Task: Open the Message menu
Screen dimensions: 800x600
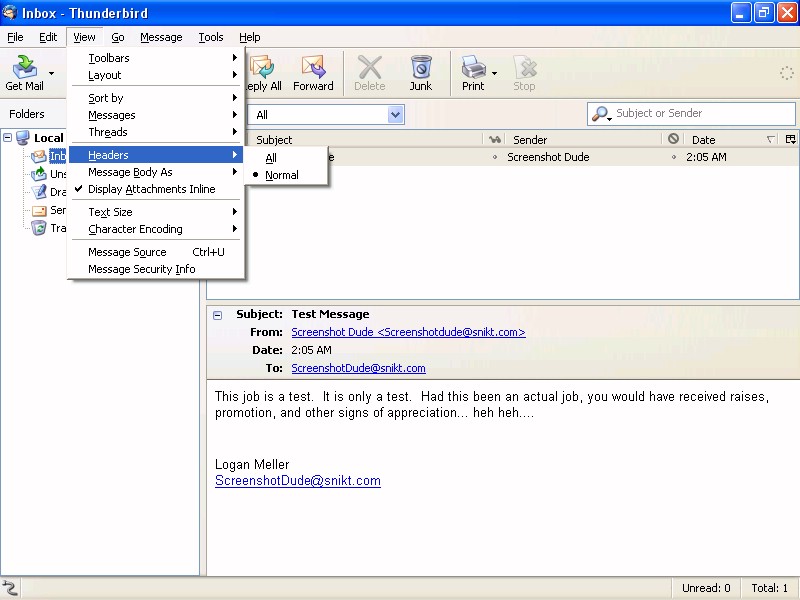Action: (161, 37)
